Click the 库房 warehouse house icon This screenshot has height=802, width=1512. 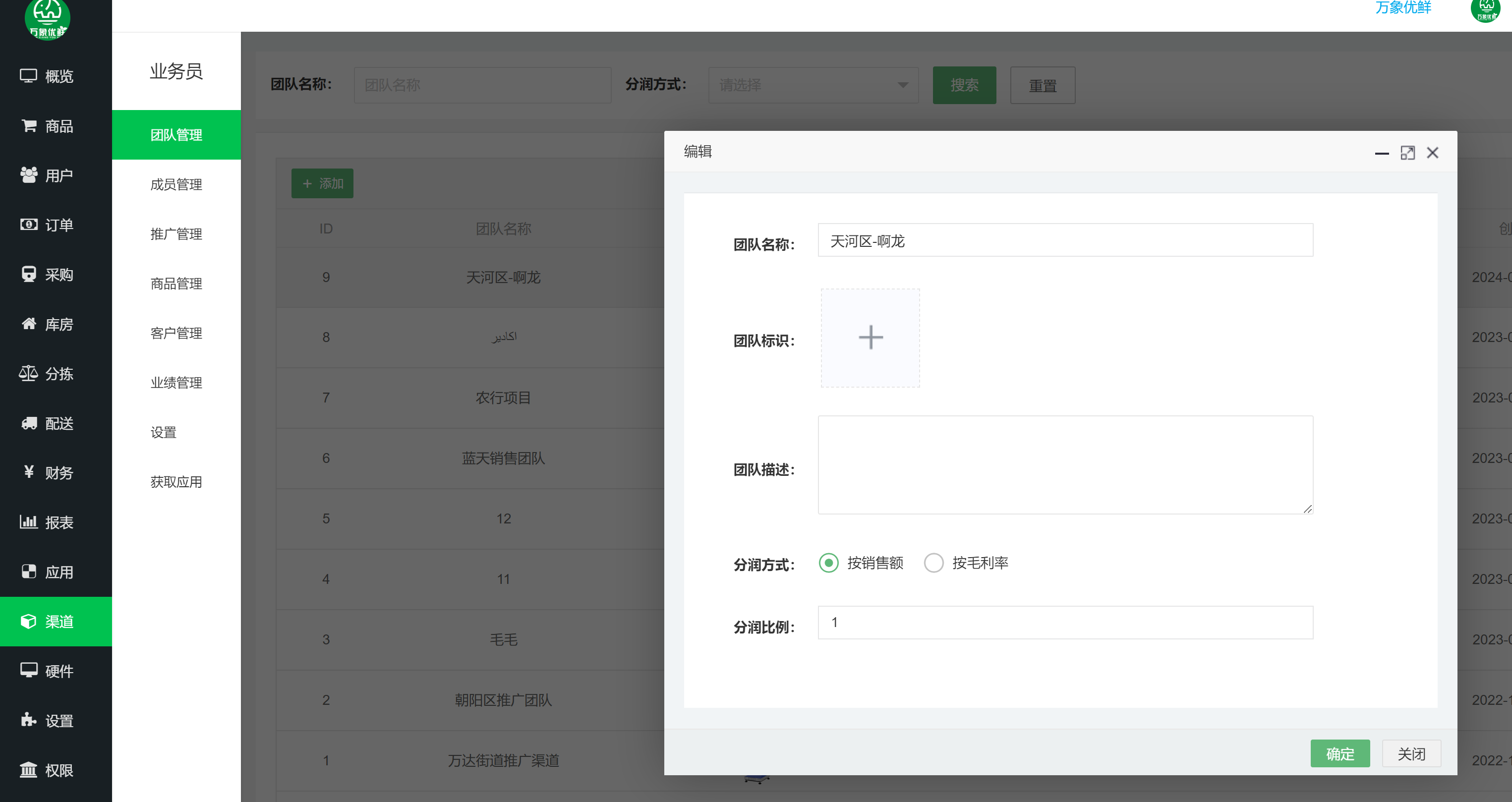pos(28,324)
